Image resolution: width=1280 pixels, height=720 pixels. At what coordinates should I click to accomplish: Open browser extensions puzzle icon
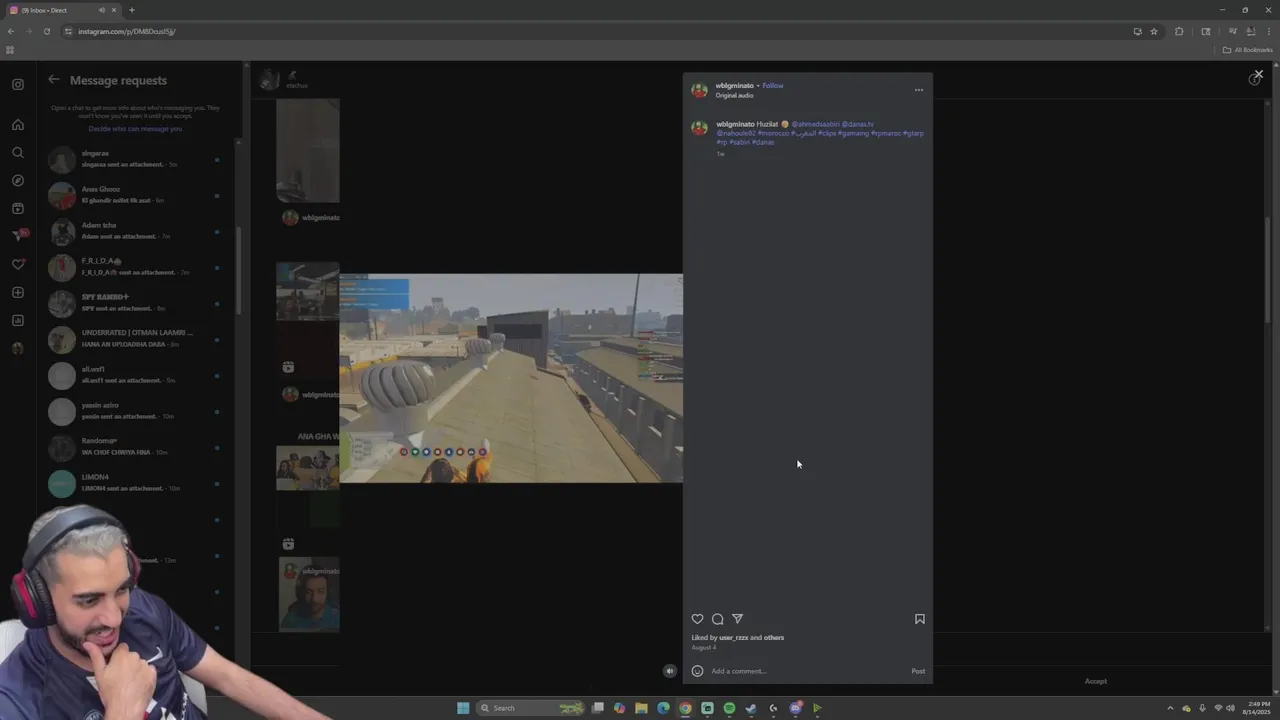1179,31
